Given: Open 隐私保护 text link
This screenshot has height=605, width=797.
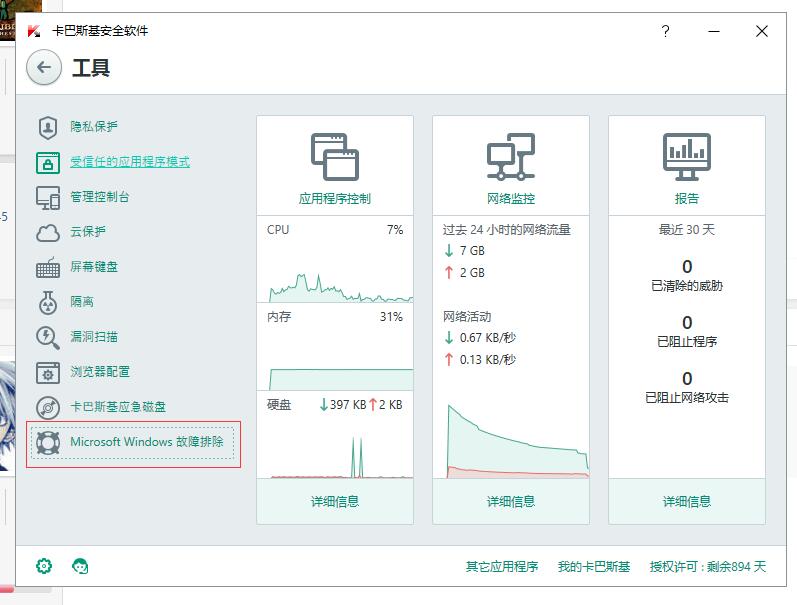Looking at the screenshot, I should point(94,127).
